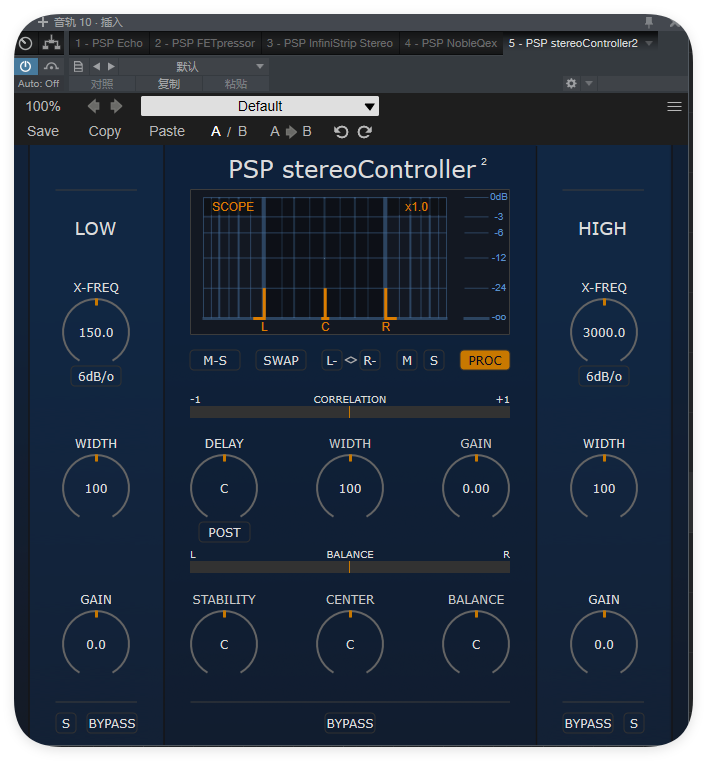Viewport: 707px width, 761px height.
Task: Open the gear settings icon
Action: click(571, 83)
